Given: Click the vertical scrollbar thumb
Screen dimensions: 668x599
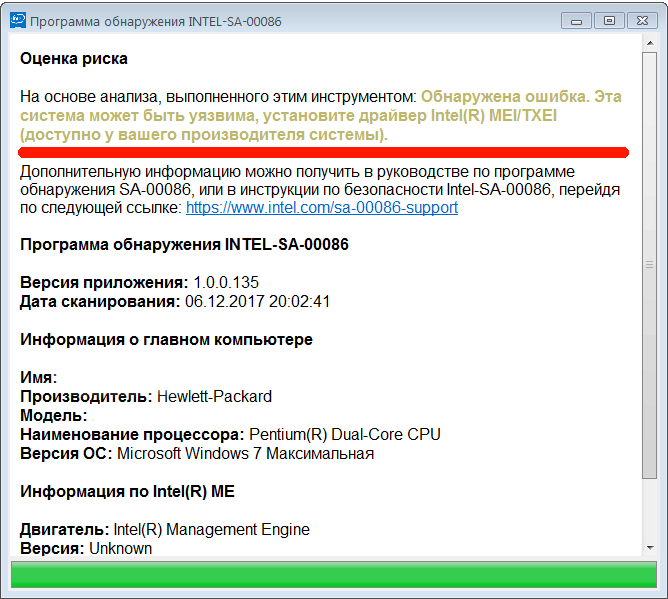Looking at the screenshot, I should (x=650, y=265).
